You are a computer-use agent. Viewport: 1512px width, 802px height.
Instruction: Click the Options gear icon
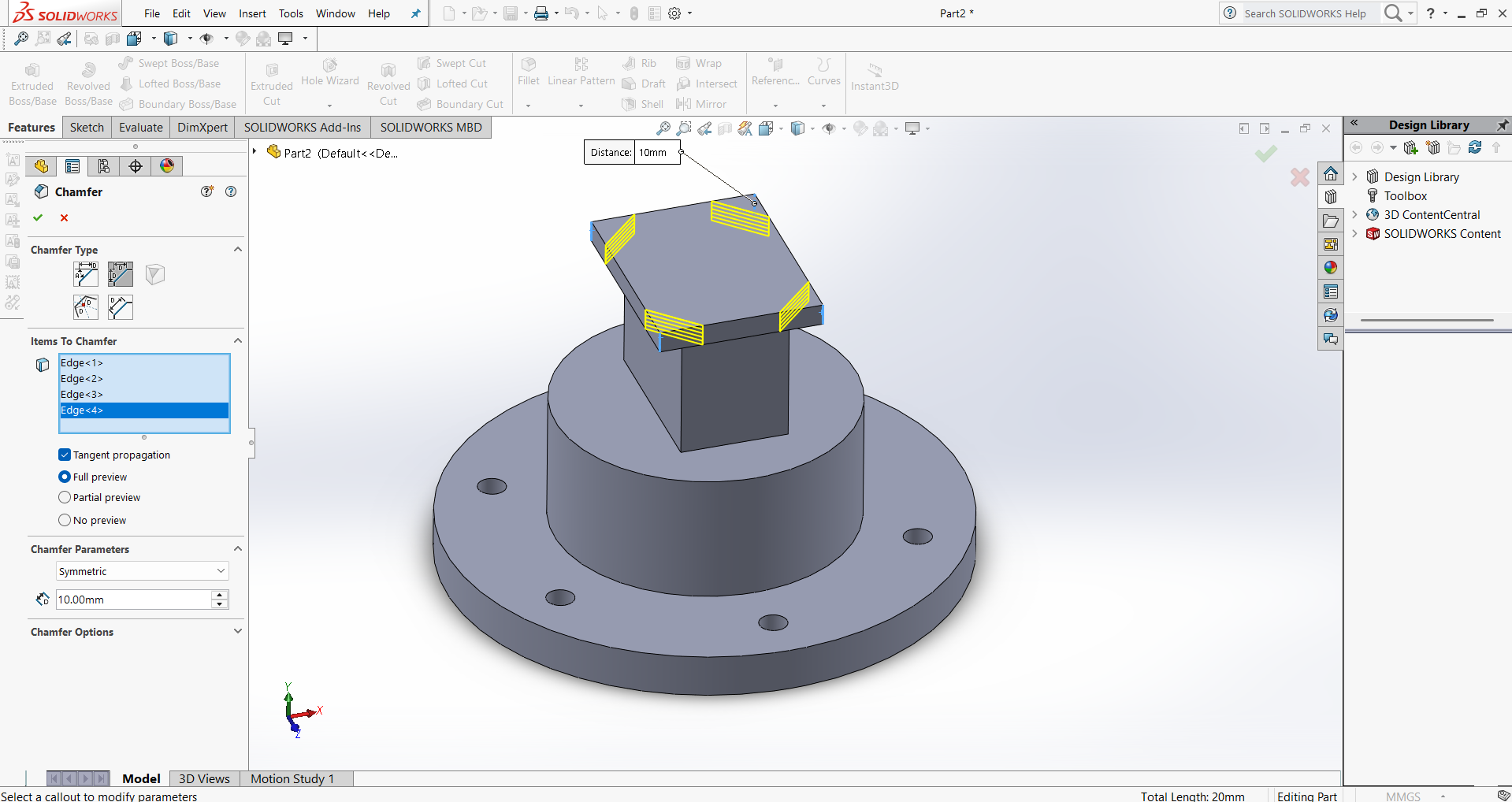click(674, 13)
